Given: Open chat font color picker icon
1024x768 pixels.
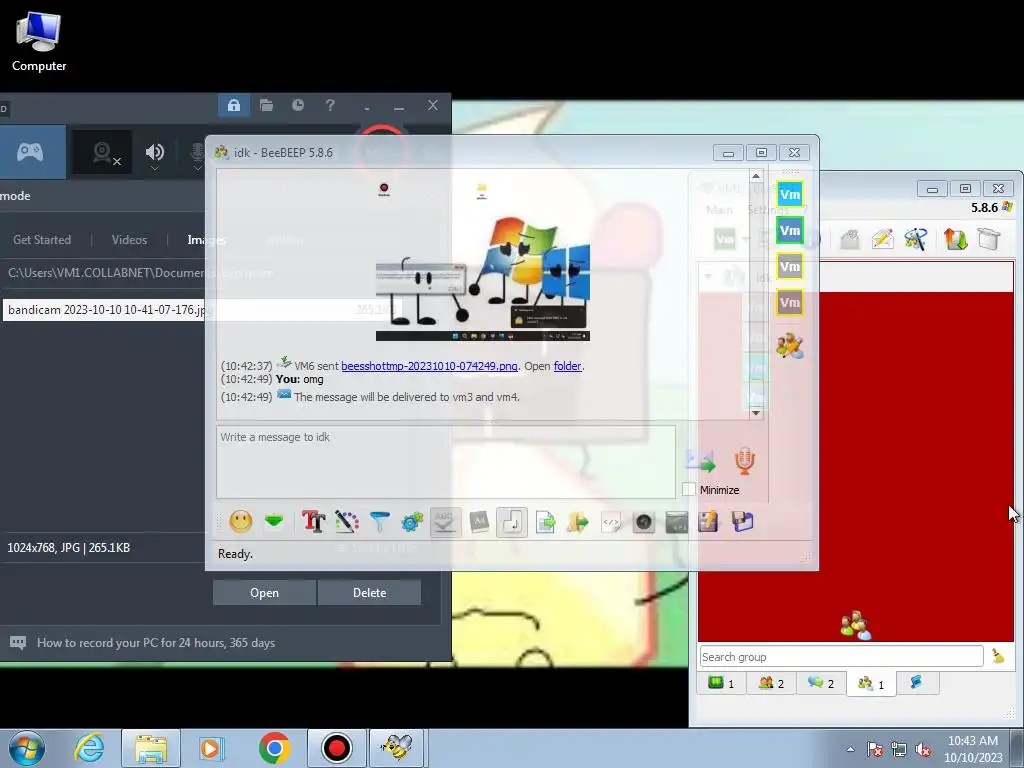Looking at the screenshot, I should 347,522.
